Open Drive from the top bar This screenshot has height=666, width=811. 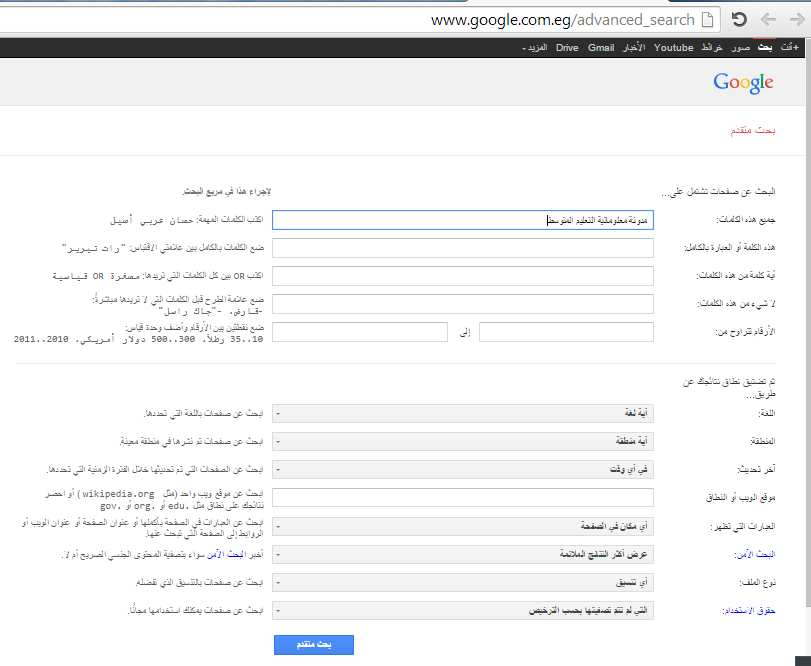(567, 48)
